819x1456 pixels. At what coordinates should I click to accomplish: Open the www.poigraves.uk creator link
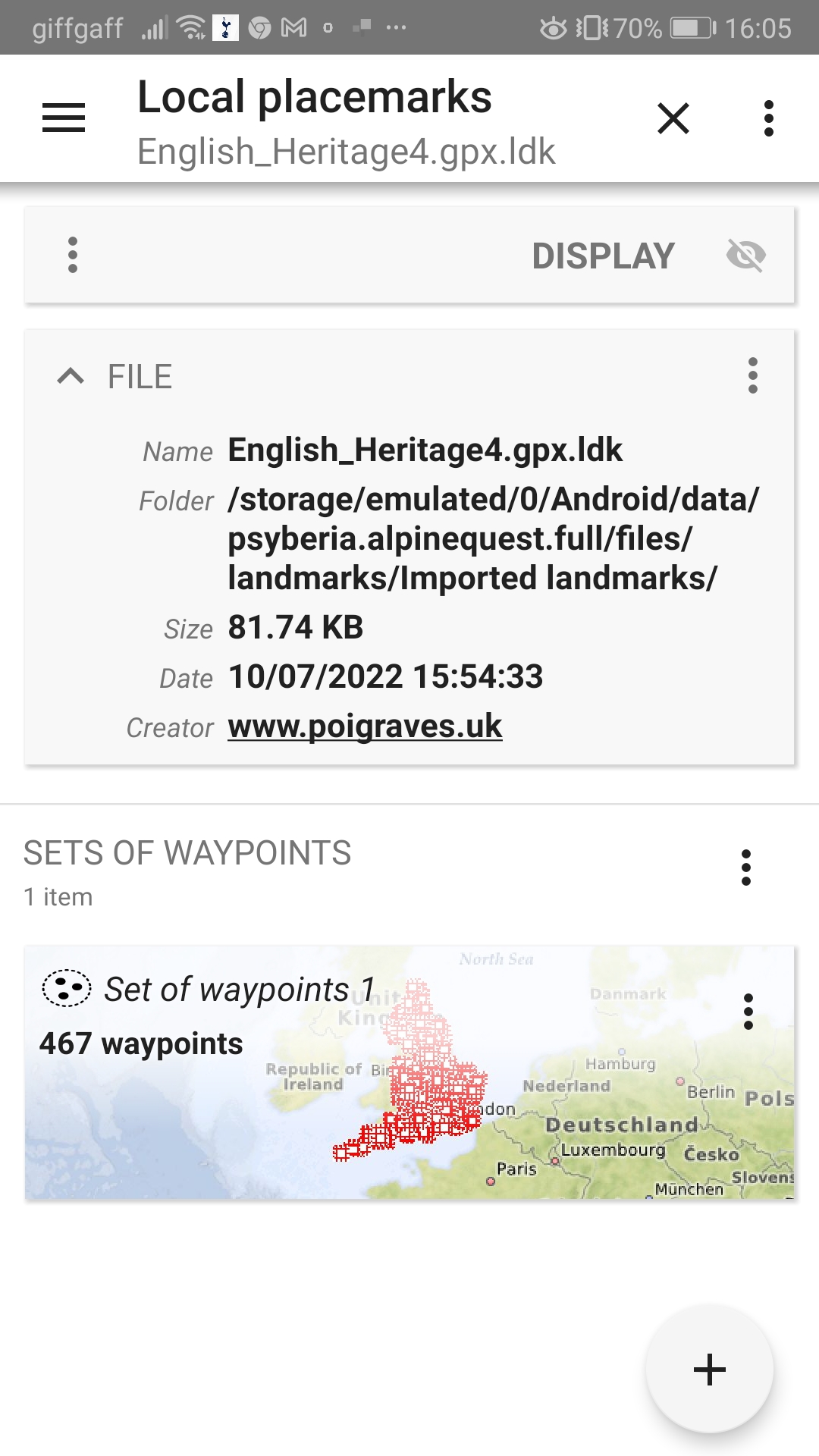[x=365, y=726]
